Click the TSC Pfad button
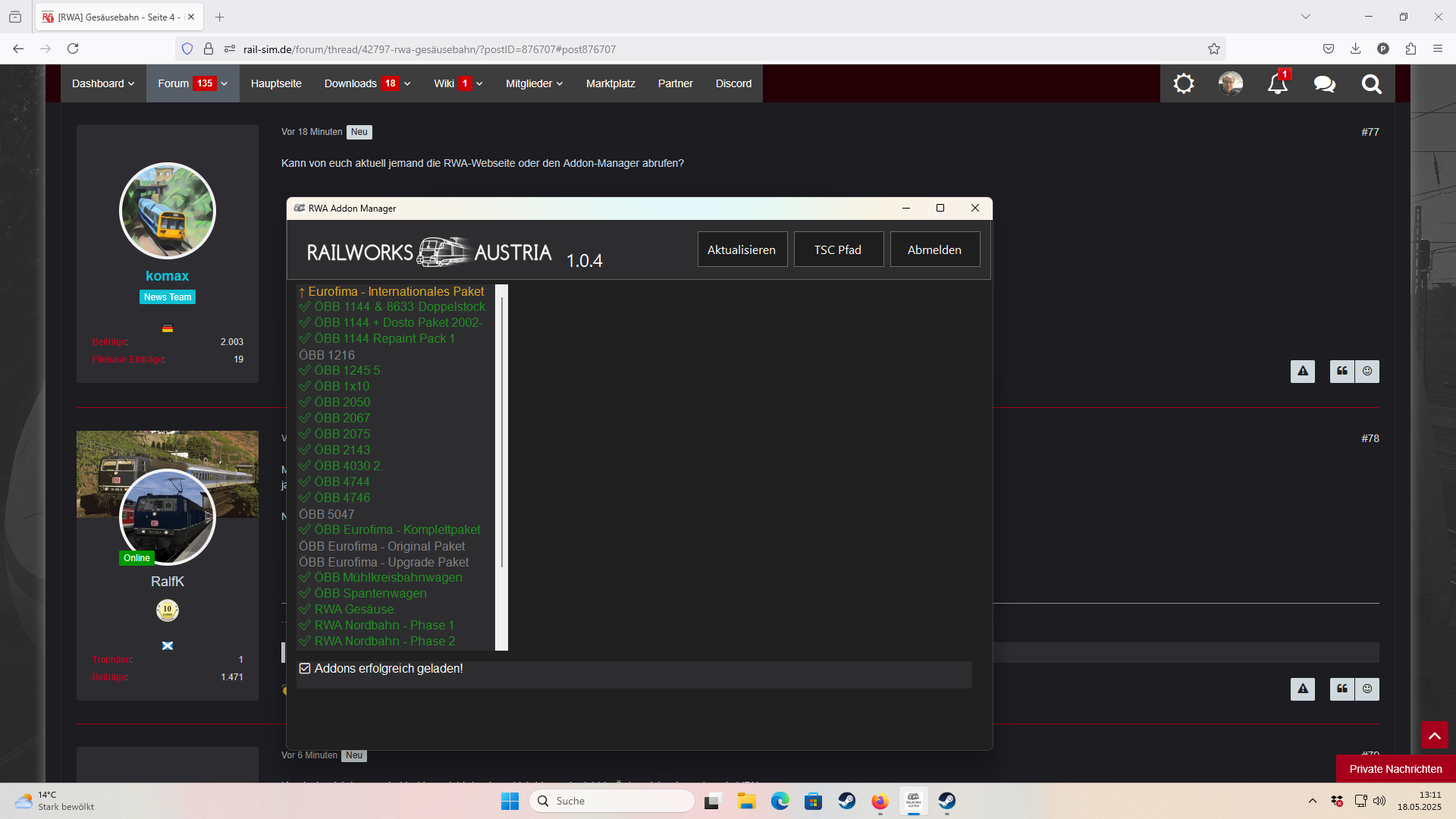This screenshot has width=1456, height=819. coord(838,249)
